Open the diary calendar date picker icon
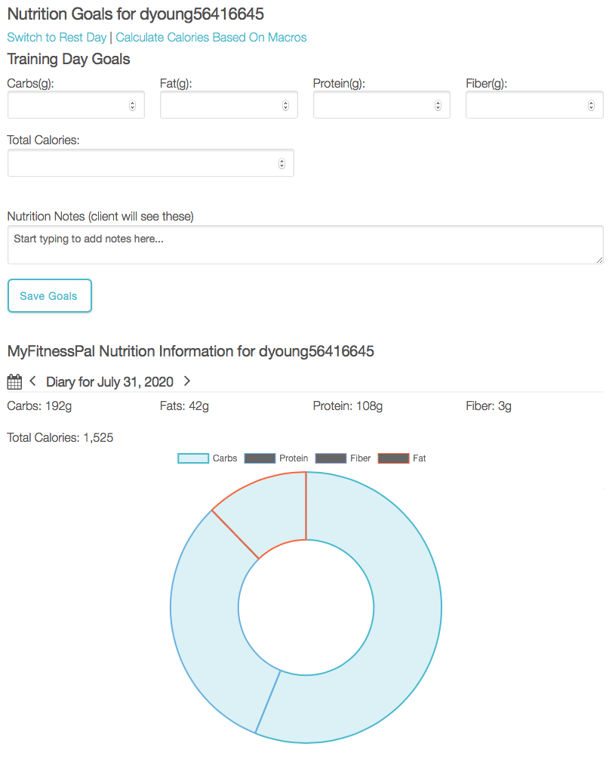The height and width of the screenshot is (768, 609). pyautogui.click(x=14, y=381)
